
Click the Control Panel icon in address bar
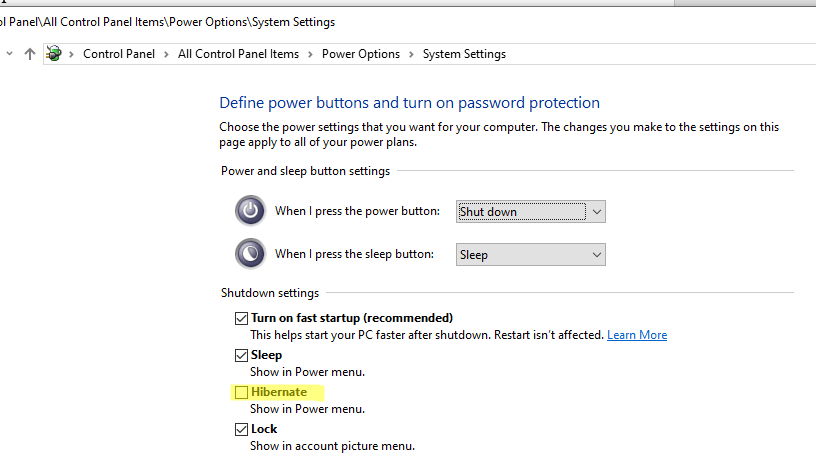point(54,54)
